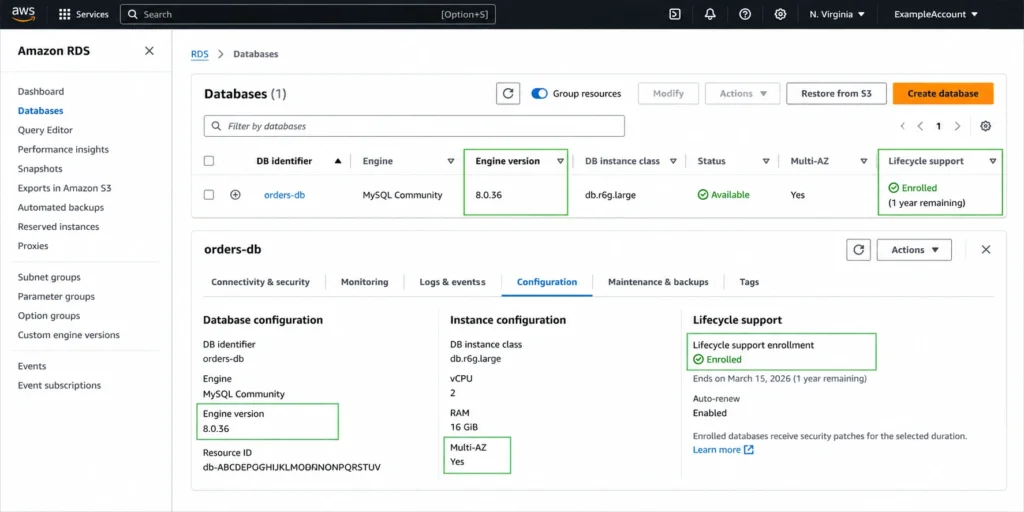
Task: Toggle the Group resources switch
Action: pyautogui.click(x=539, y=93)
